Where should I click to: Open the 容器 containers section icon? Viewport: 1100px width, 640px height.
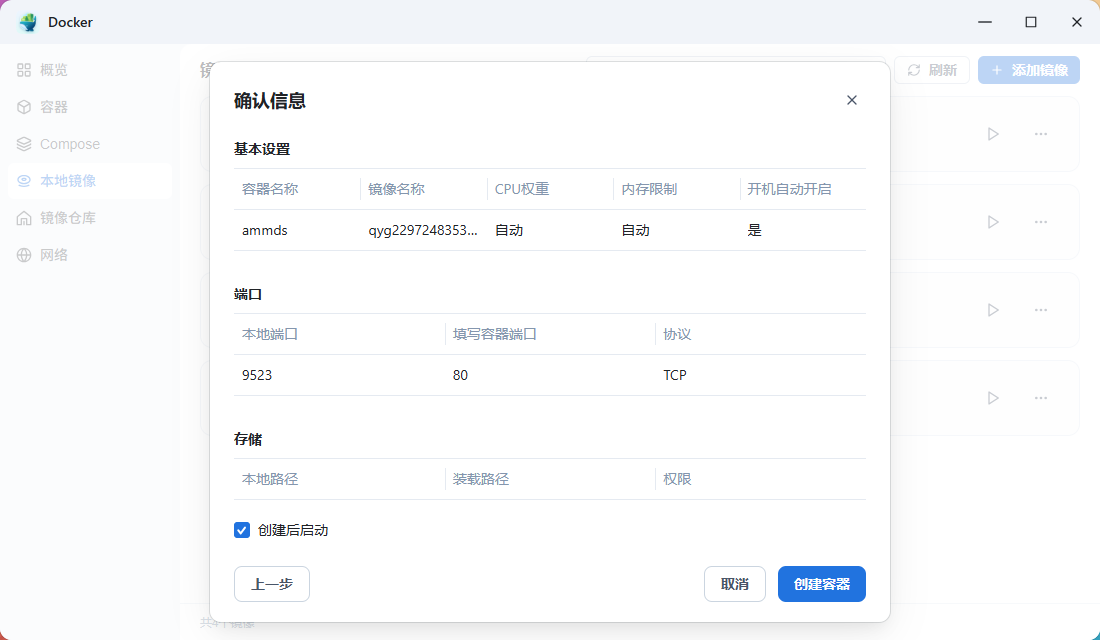click(x=24, y=106)
